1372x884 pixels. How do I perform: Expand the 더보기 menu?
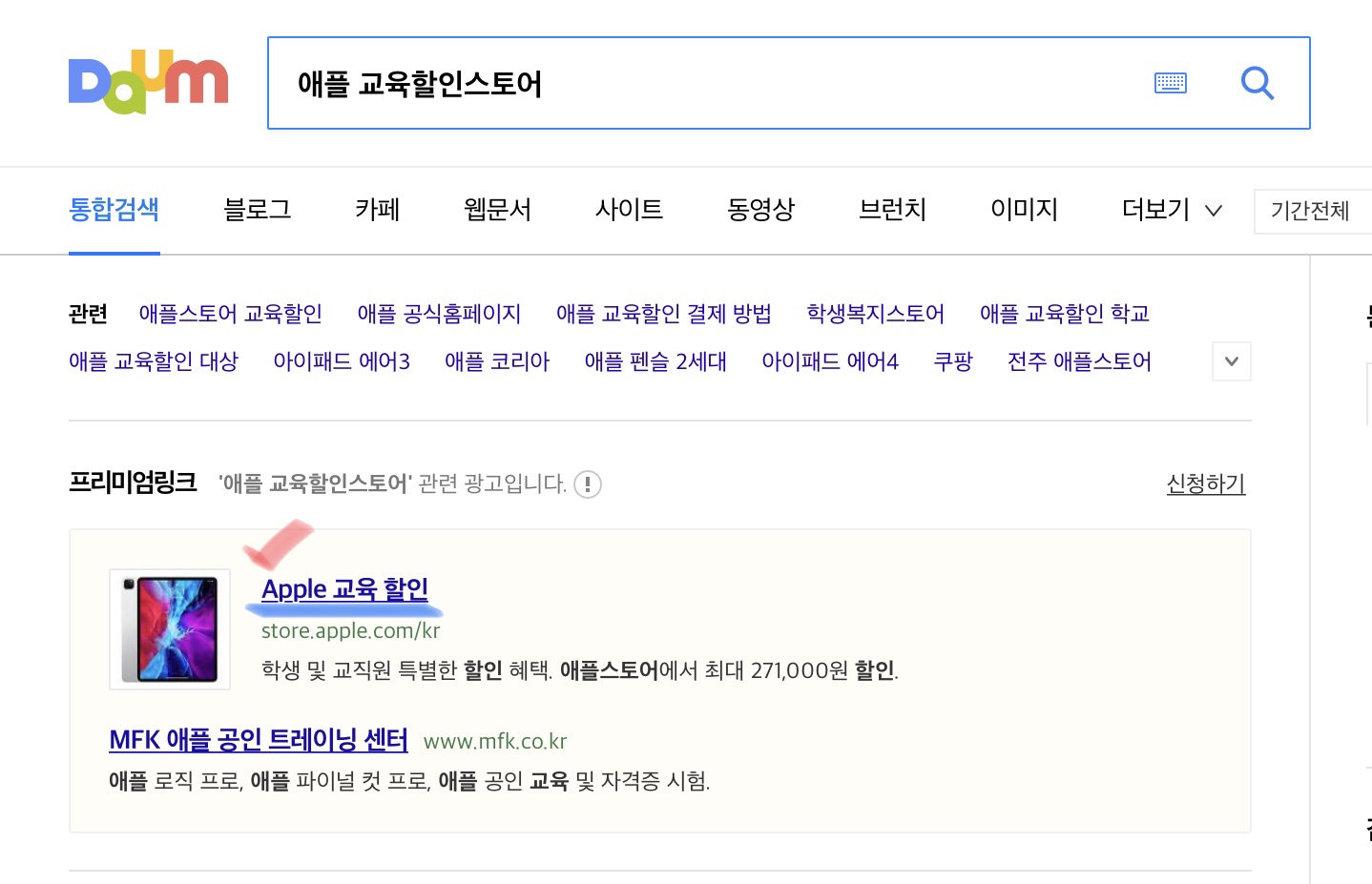click(1172, 209)
